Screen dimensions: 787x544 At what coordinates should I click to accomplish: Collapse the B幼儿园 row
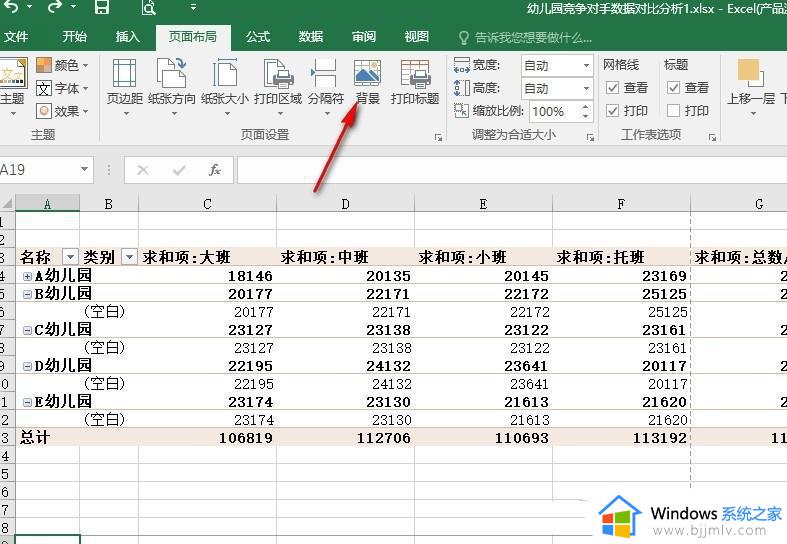(27, 294)
